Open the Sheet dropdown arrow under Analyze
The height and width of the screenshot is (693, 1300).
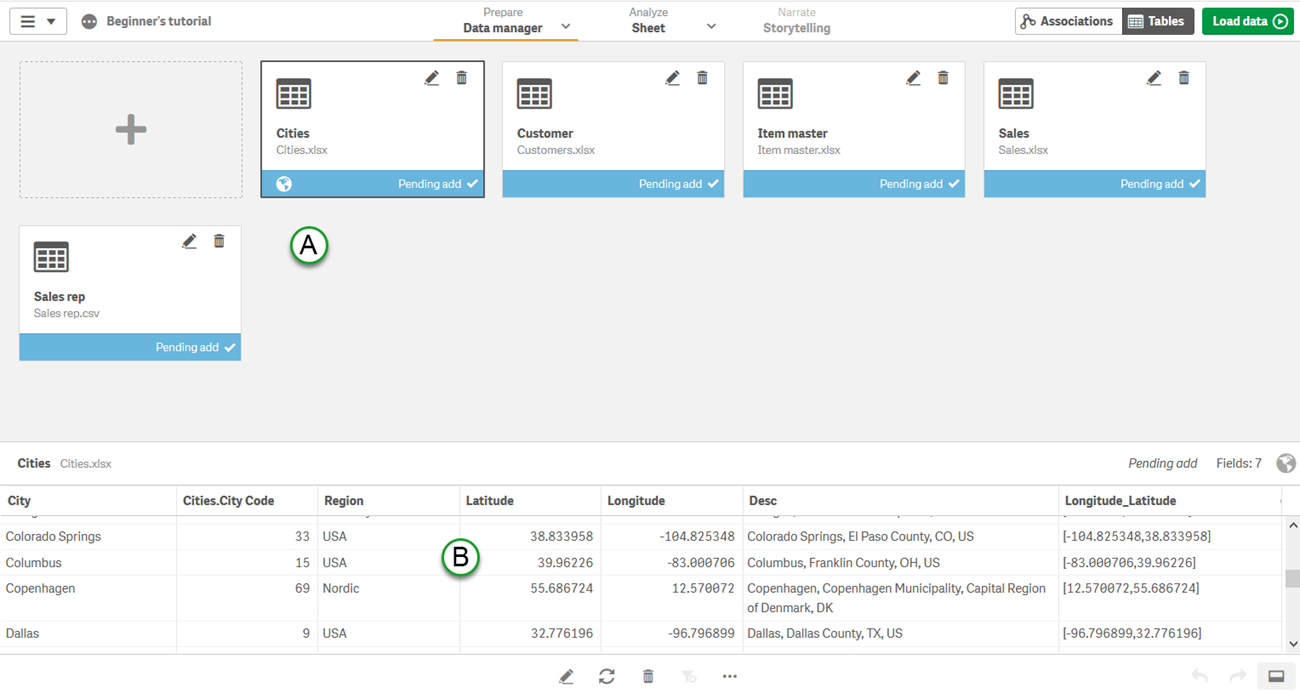tap(710, 27)
